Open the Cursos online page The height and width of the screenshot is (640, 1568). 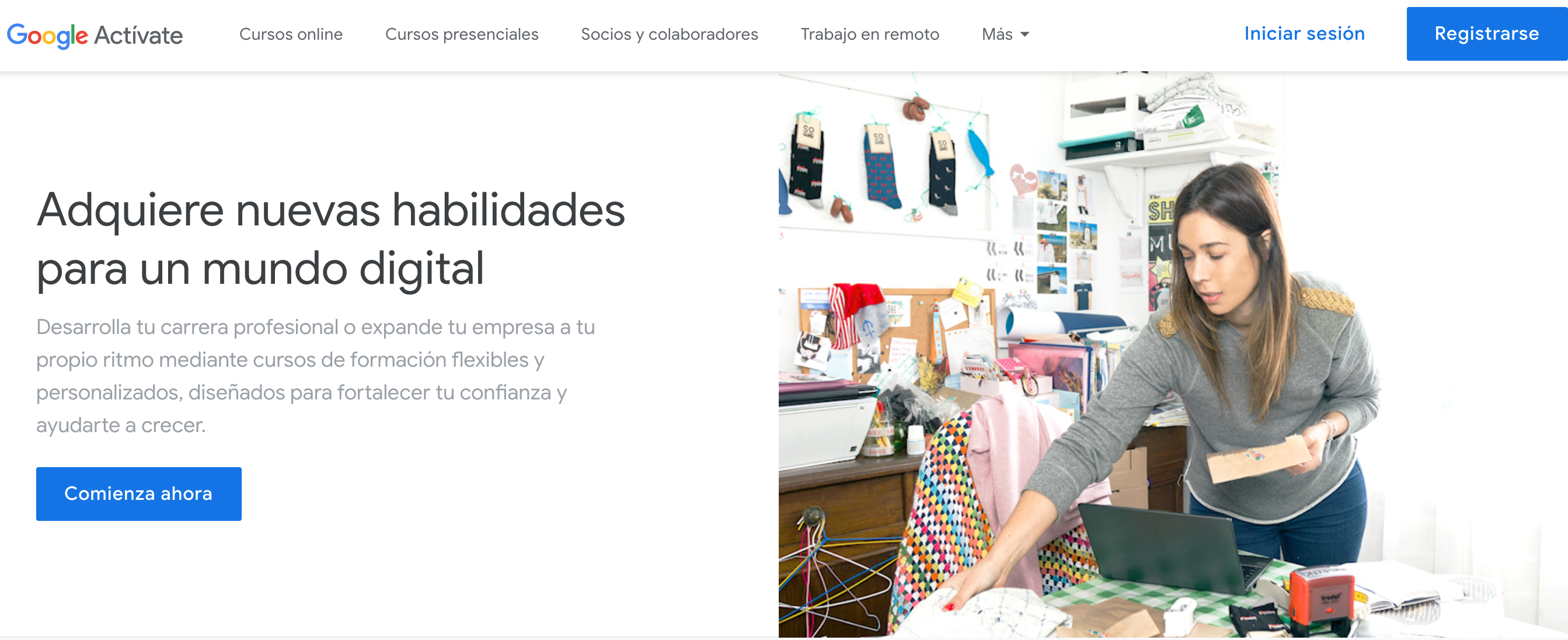pyautogui.click(x=291, y=34)
